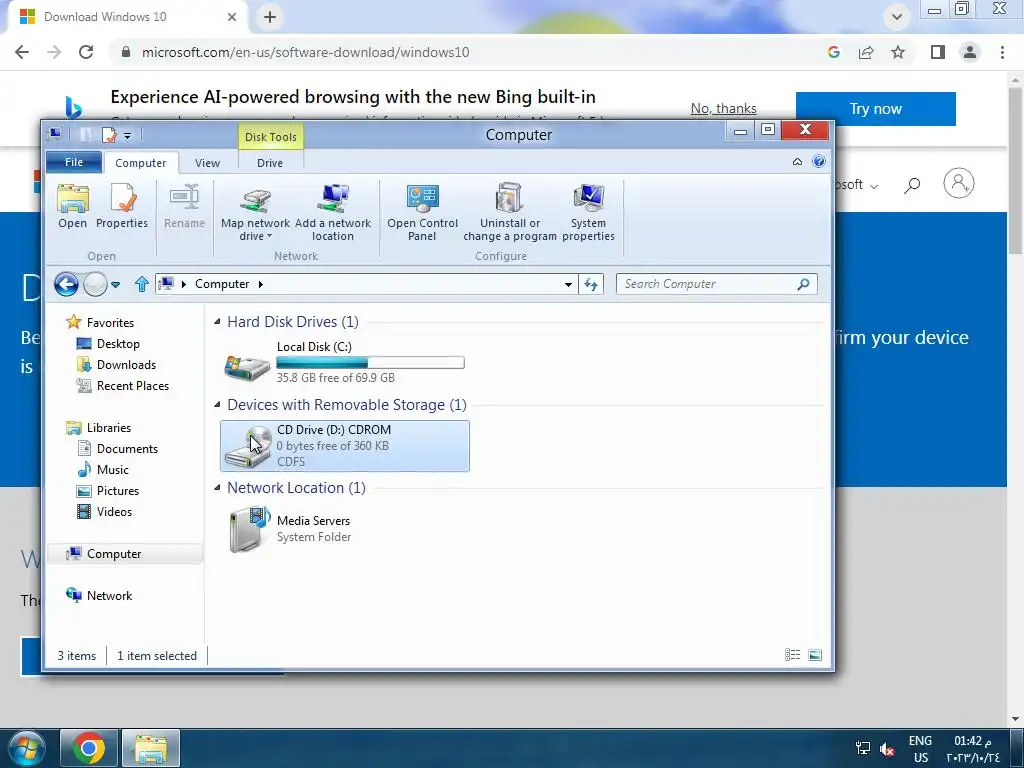This screenshot has height=768, width=1024.
Task: Choose Add a network location
Action: (332, 212)
